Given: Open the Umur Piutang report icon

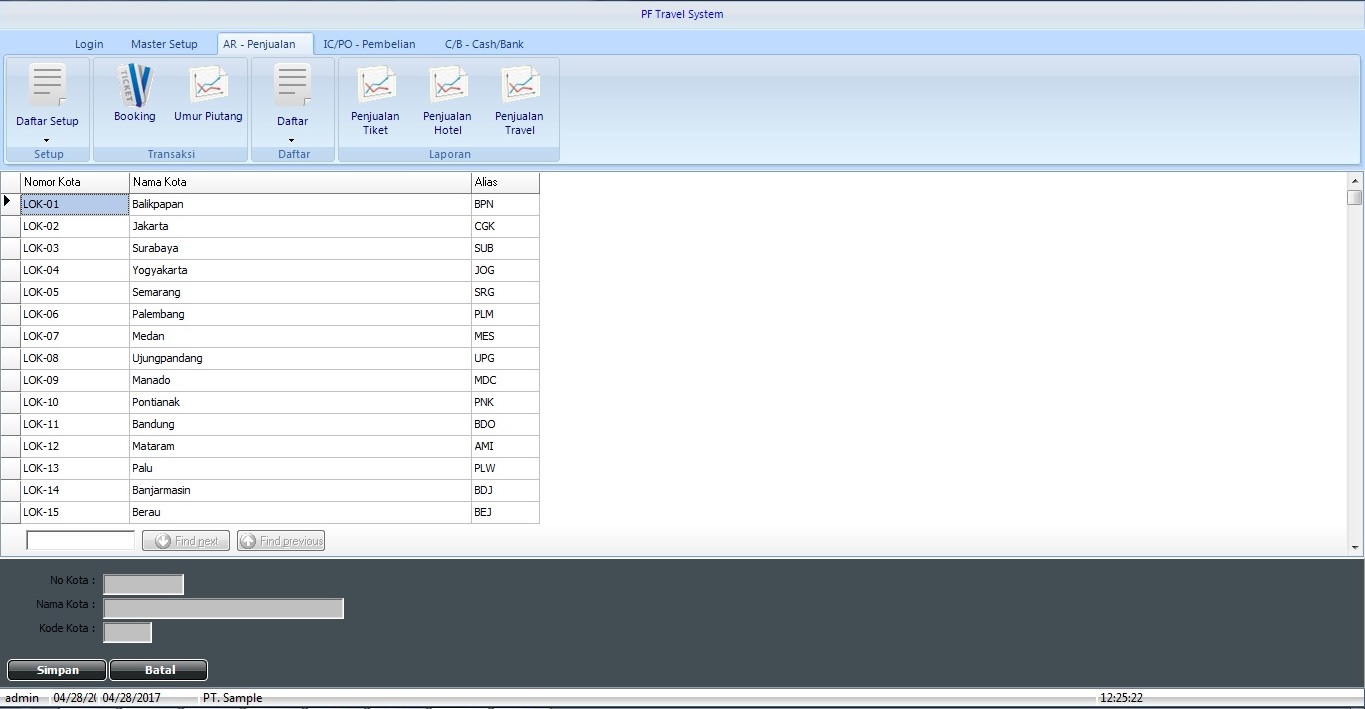Looking at the screenshot, I should pos(208,86).
